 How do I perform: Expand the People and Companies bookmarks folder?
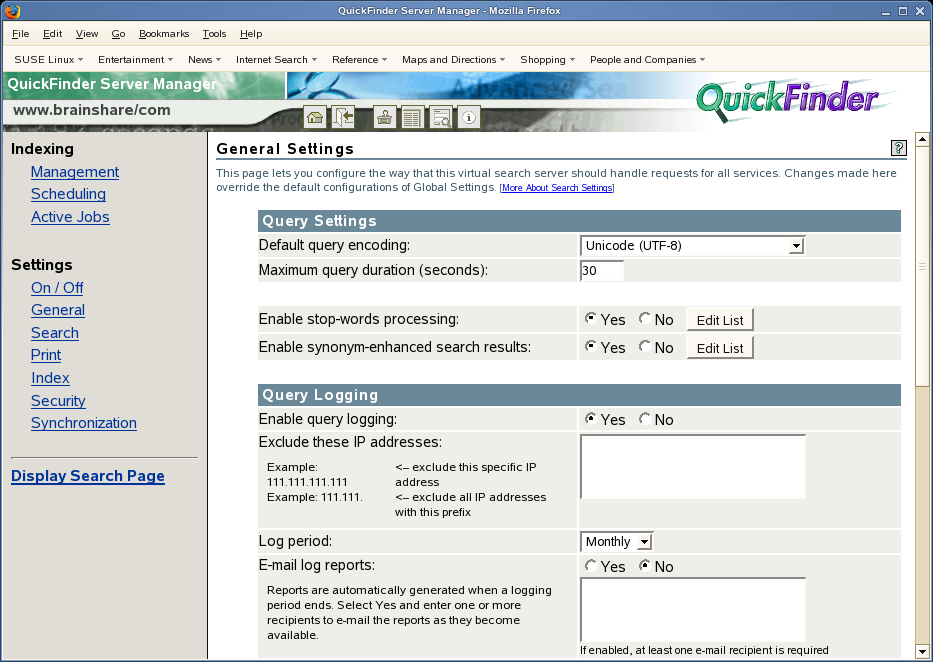tap(647, 59)
